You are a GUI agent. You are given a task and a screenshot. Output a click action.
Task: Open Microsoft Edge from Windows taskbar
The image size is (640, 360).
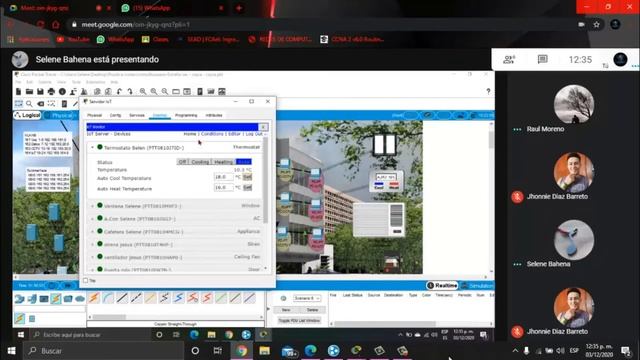pyautogui.click(x=311, y=351)
